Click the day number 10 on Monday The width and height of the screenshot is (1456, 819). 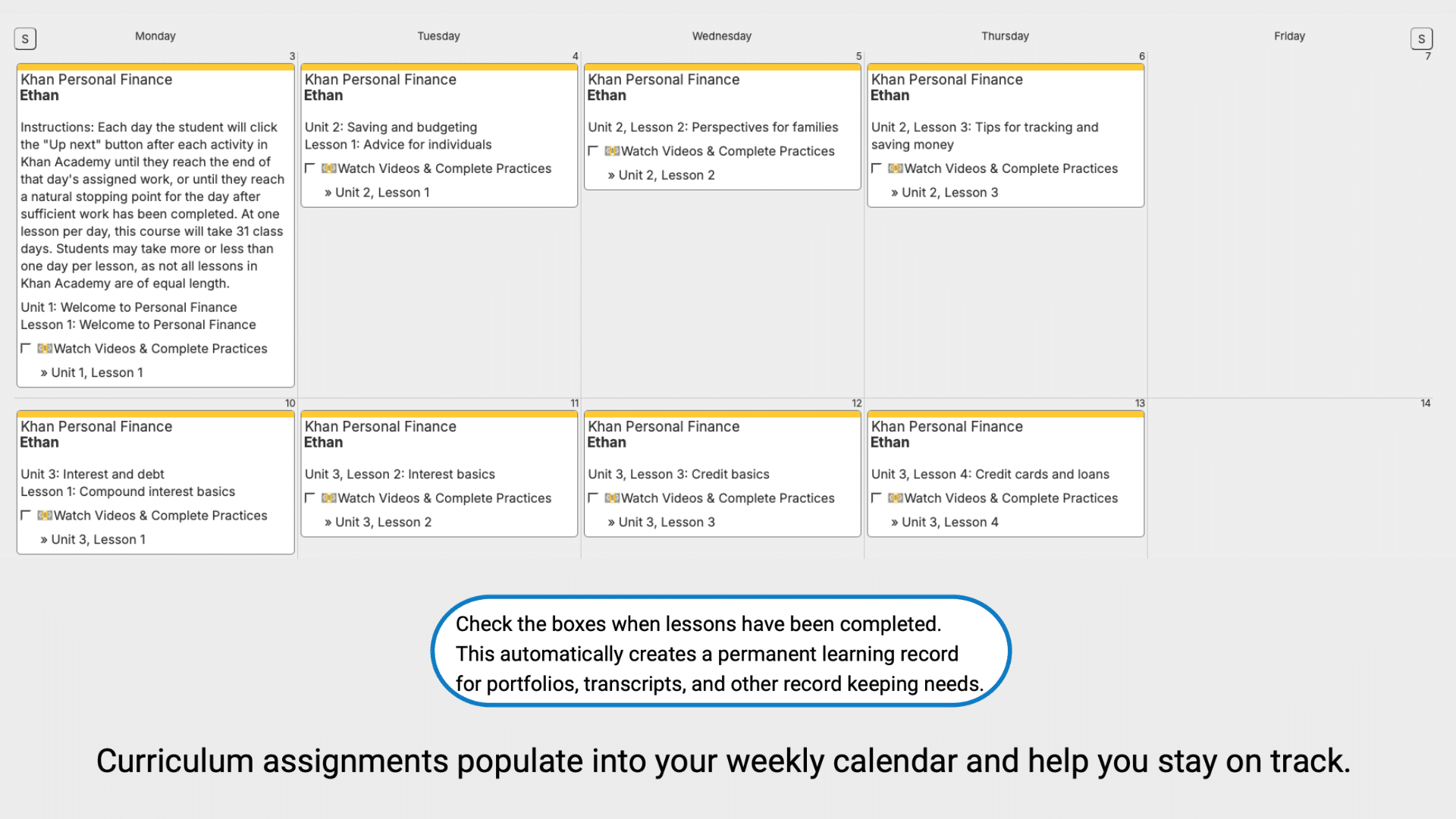point(290,403)
